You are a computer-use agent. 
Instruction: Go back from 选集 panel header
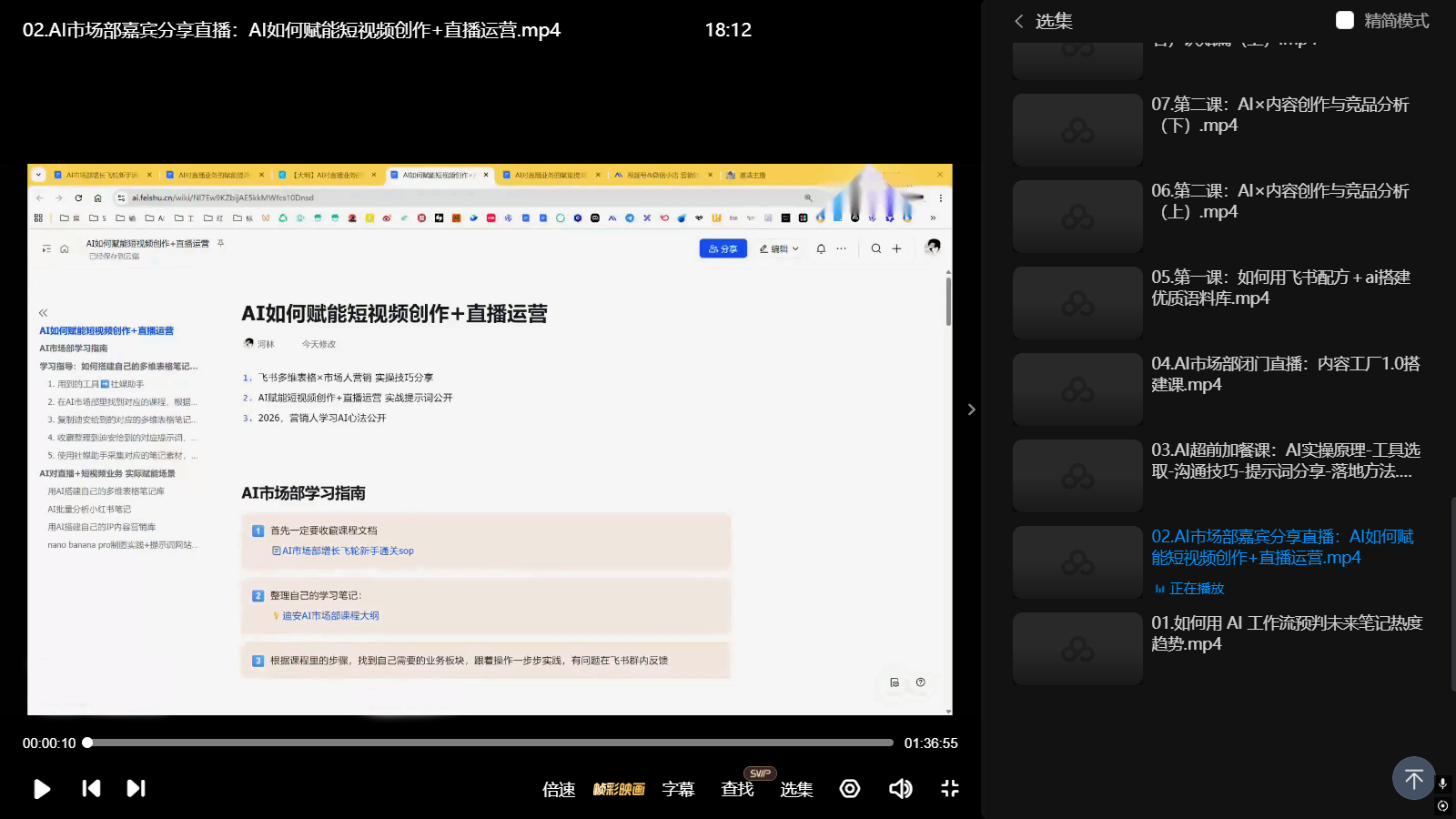click(1019, 21)
